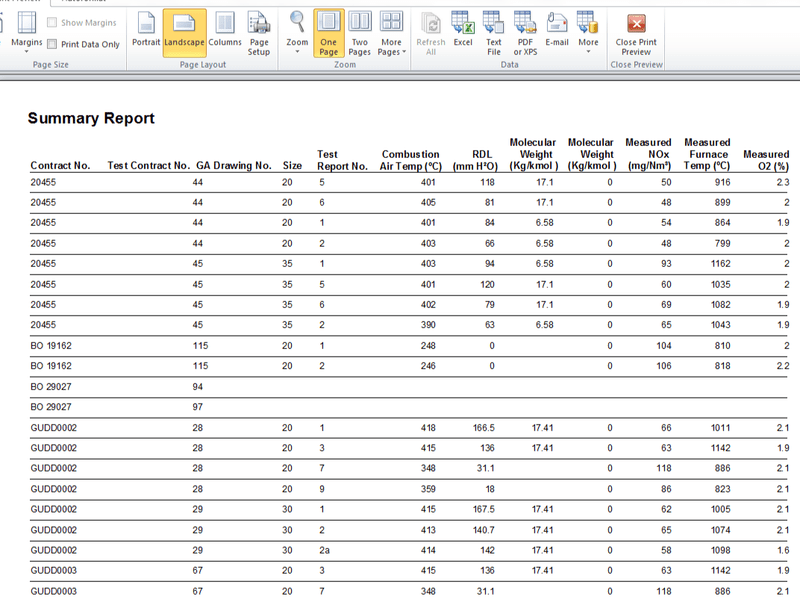Open Page Setup dialog
Image resolution: width=800 pixels, height=600 pixels.
[259, 32]
